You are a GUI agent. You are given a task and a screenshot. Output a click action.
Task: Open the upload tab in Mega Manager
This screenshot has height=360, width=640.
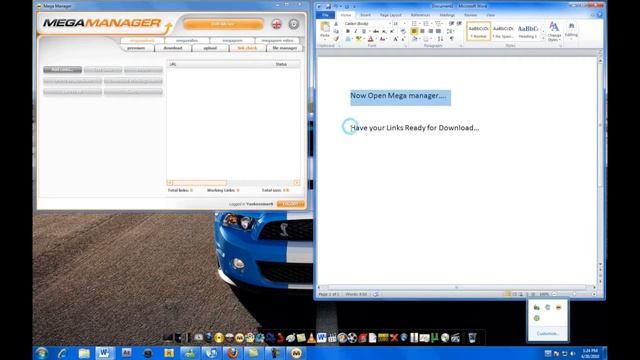210,48
